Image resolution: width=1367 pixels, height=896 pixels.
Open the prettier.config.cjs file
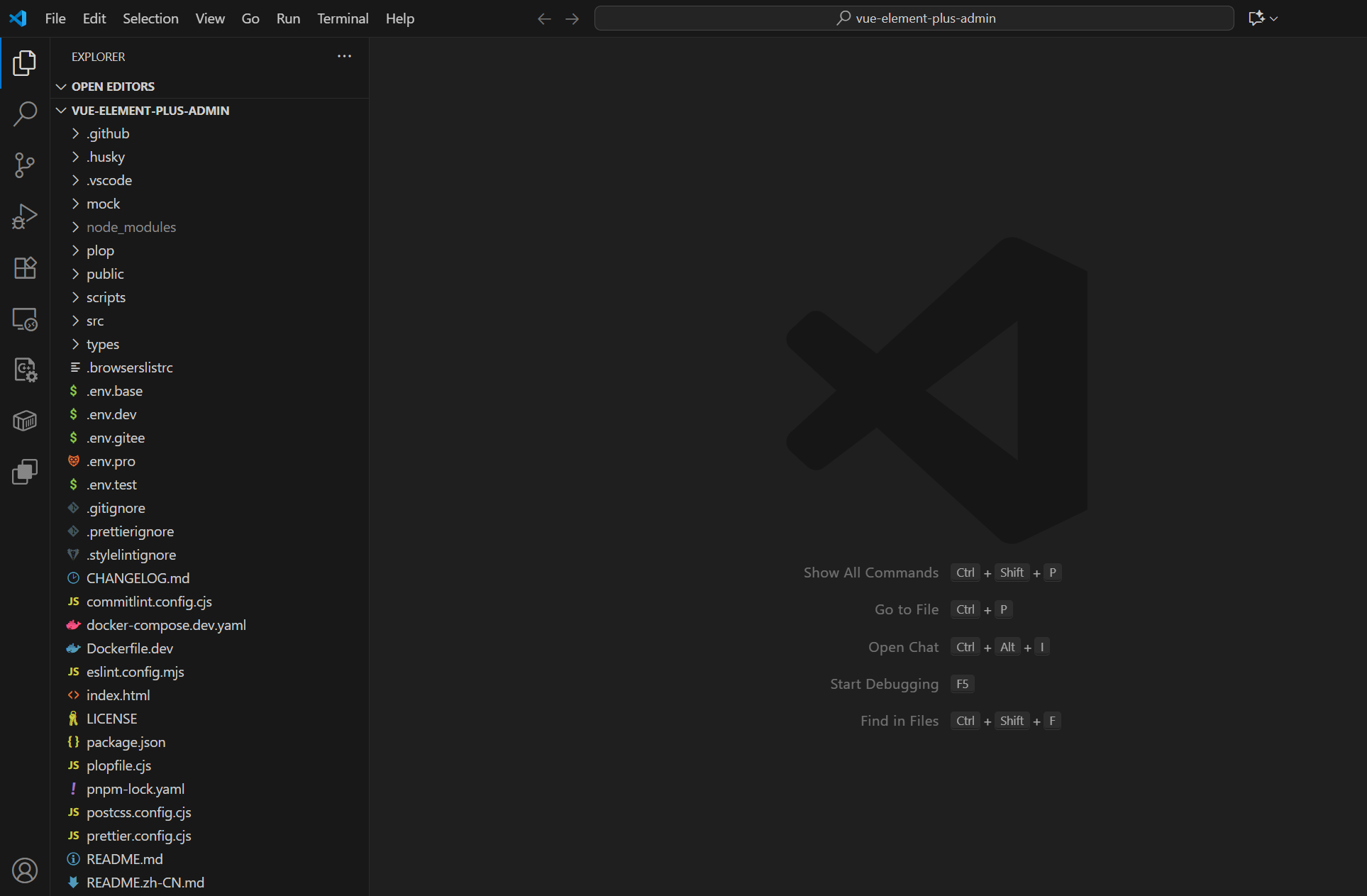coord(209,836)
